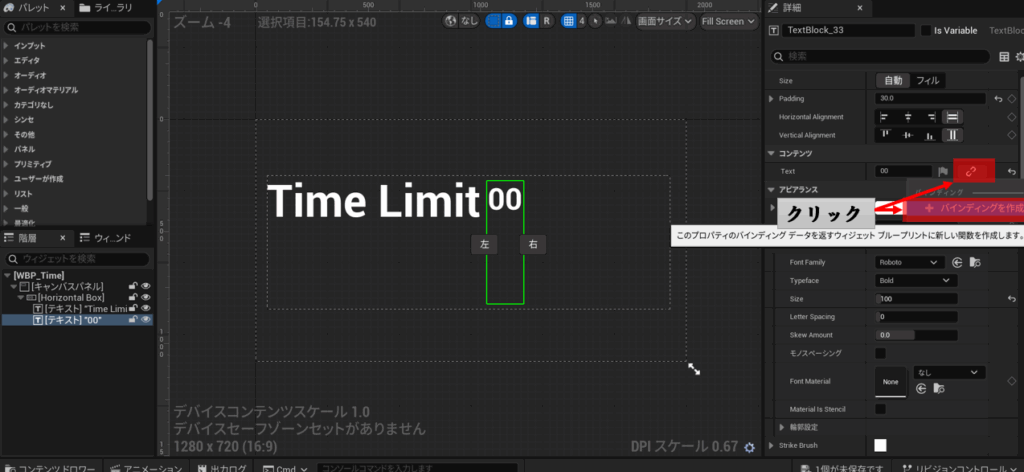This screenshot has height=472, width=1024.
Task: Reset Padding value with the revert arrow
Action: click(x=998, y=99)
